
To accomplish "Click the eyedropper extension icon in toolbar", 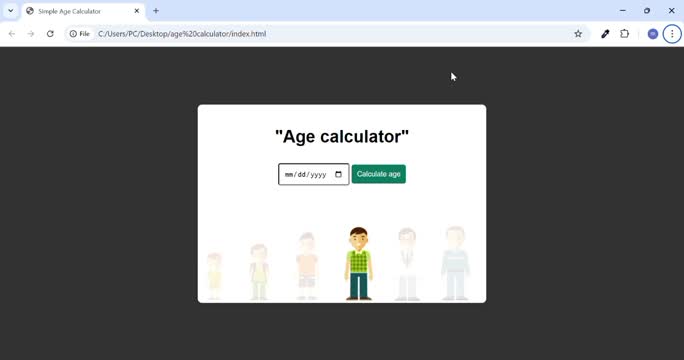I will [605, 34].
